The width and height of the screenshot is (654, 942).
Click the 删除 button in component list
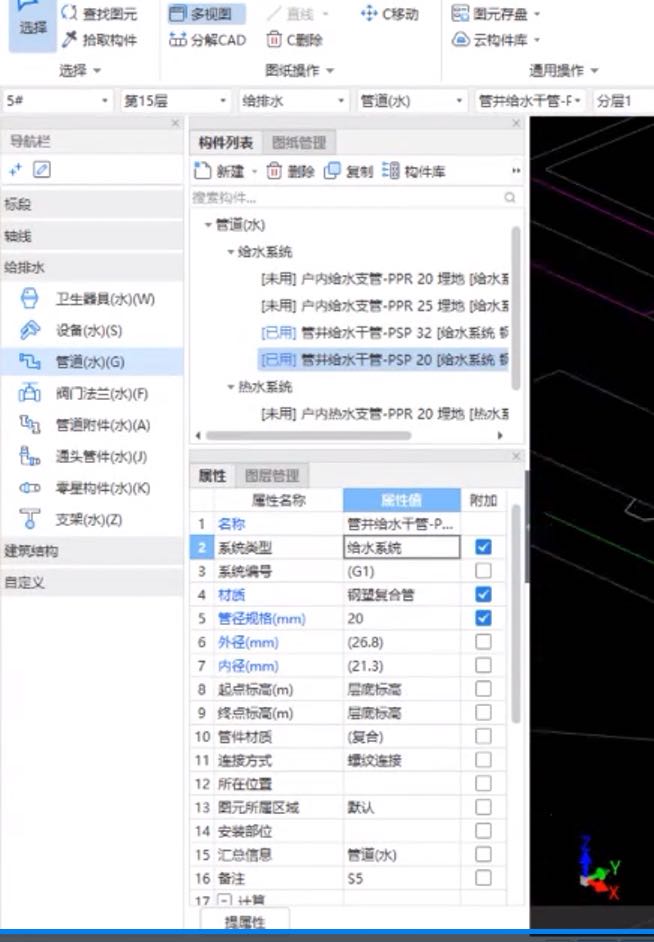point(291,171)
